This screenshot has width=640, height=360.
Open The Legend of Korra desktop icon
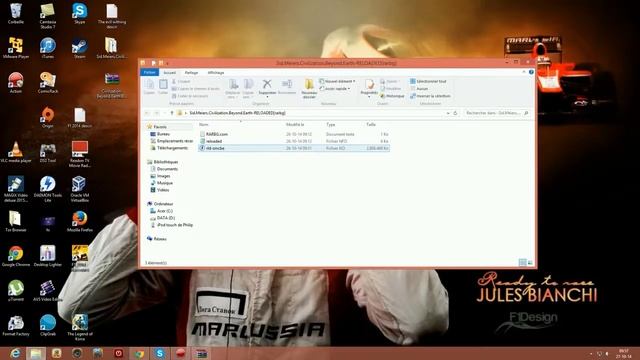(x=80, y=328)
